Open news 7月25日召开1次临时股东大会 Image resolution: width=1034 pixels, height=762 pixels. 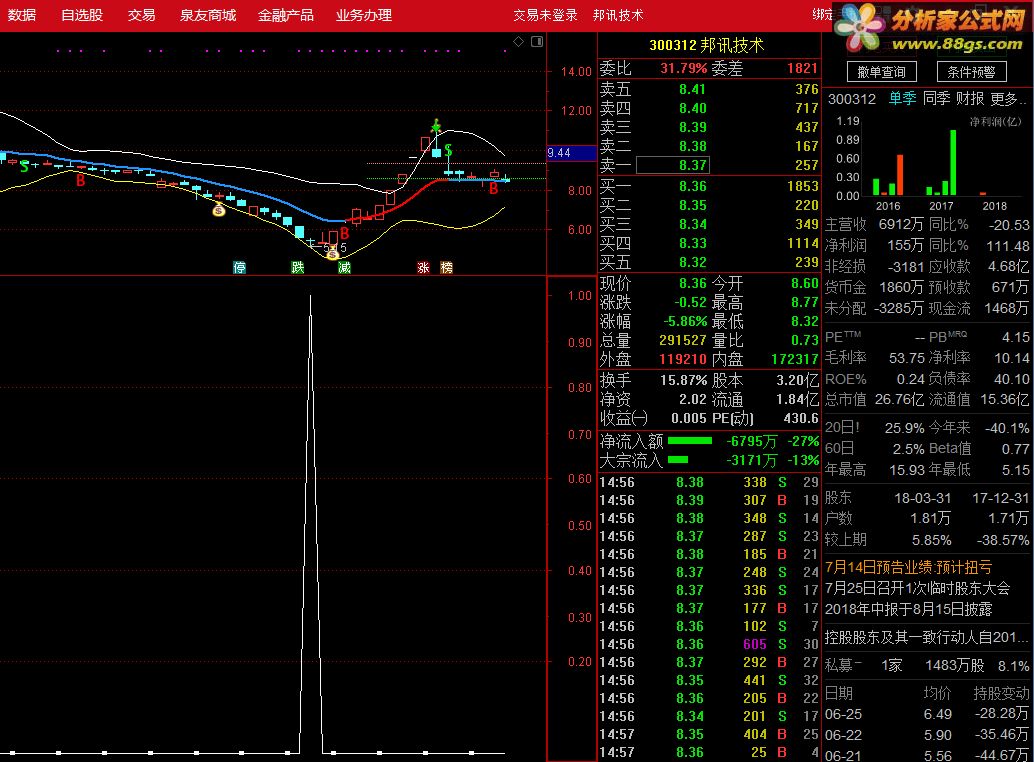[x=917, y=588]
